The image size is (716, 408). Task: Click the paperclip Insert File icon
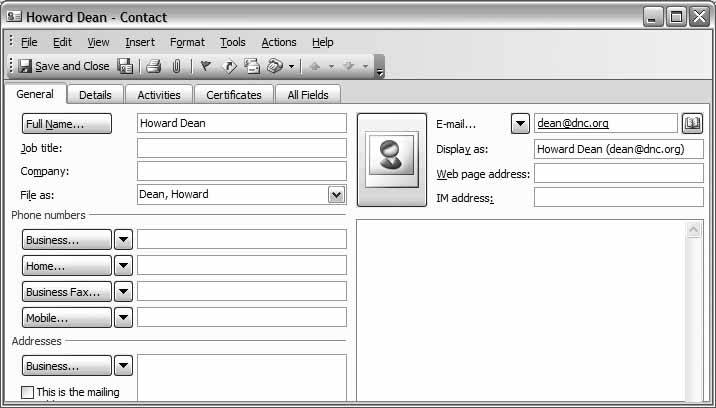pos(176,67)
